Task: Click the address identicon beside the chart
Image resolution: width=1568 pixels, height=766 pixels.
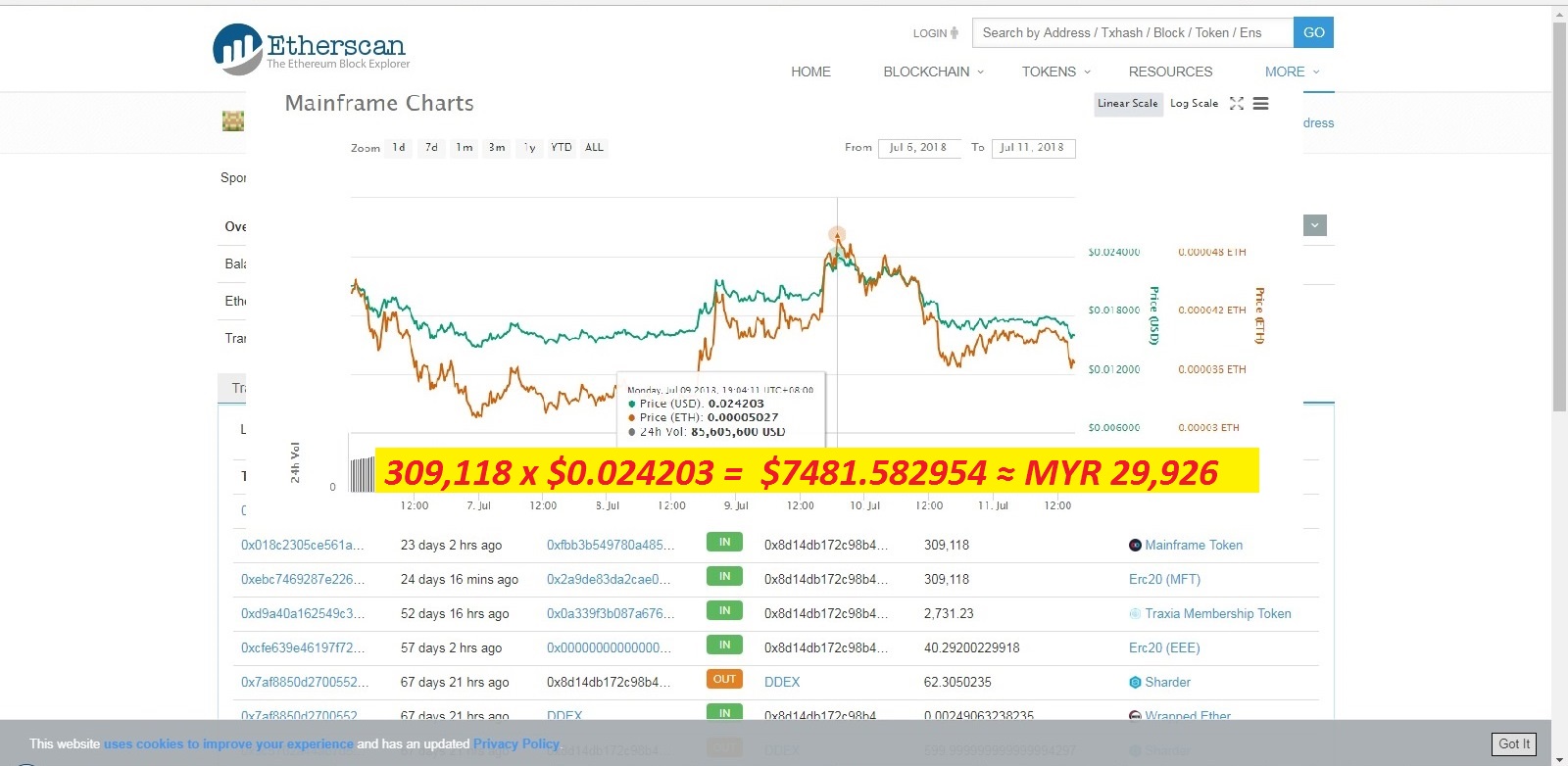Action: (x=233, y=121)
